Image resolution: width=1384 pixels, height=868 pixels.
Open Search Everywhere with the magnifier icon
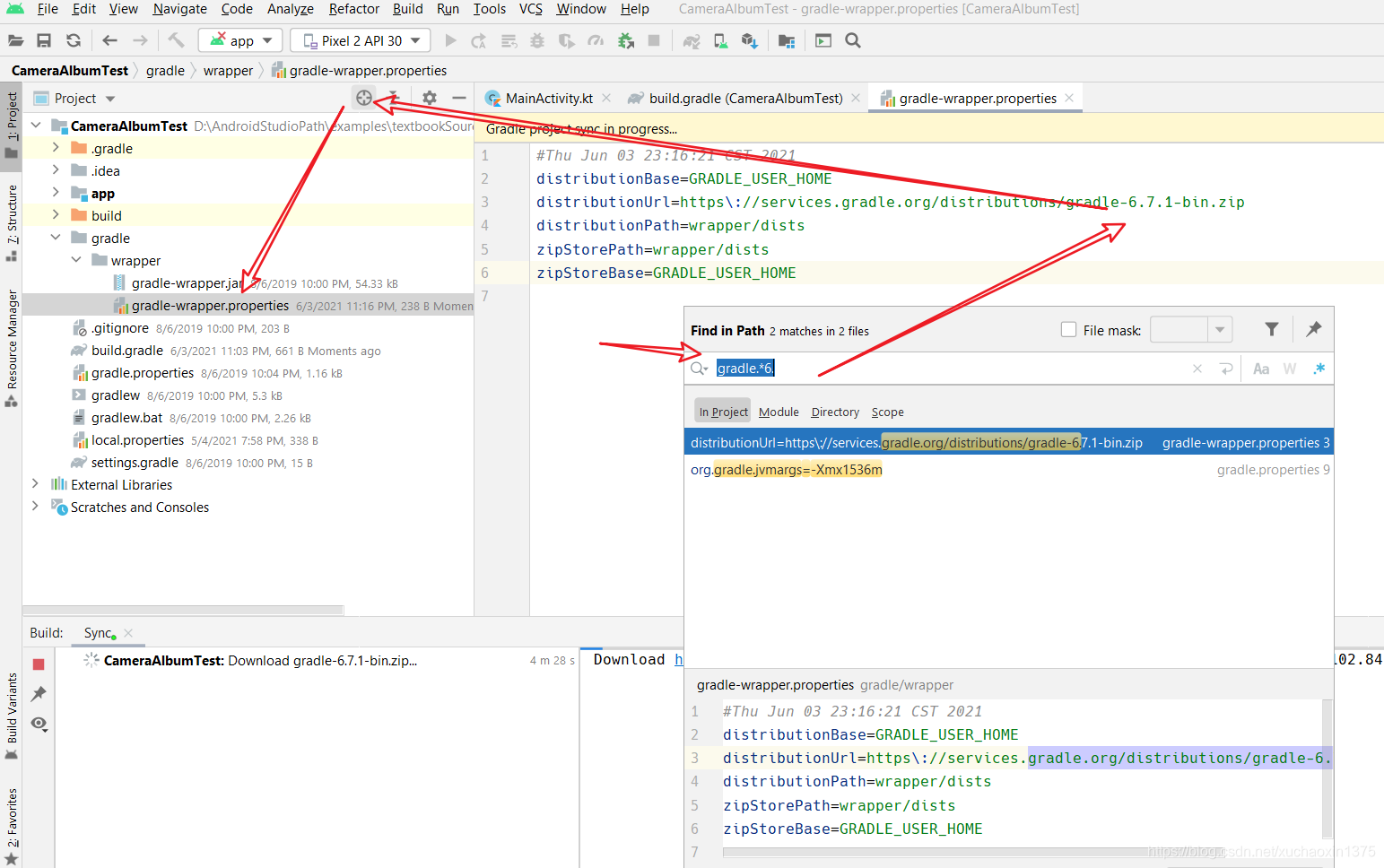[852, 40]
